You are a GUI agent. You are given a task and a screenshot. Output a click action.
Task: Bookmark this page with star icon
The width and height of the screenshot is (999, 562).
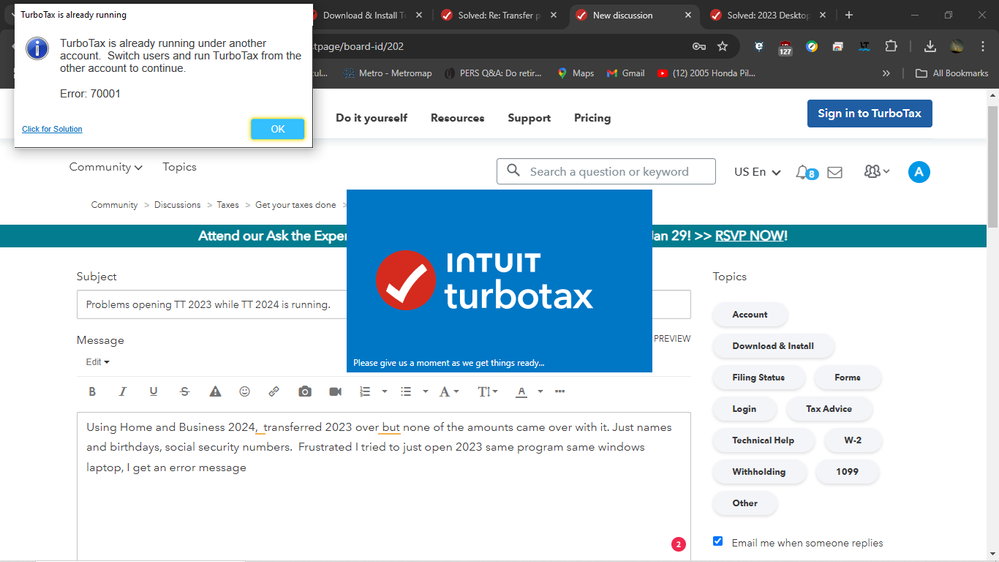tap(723, 46)
